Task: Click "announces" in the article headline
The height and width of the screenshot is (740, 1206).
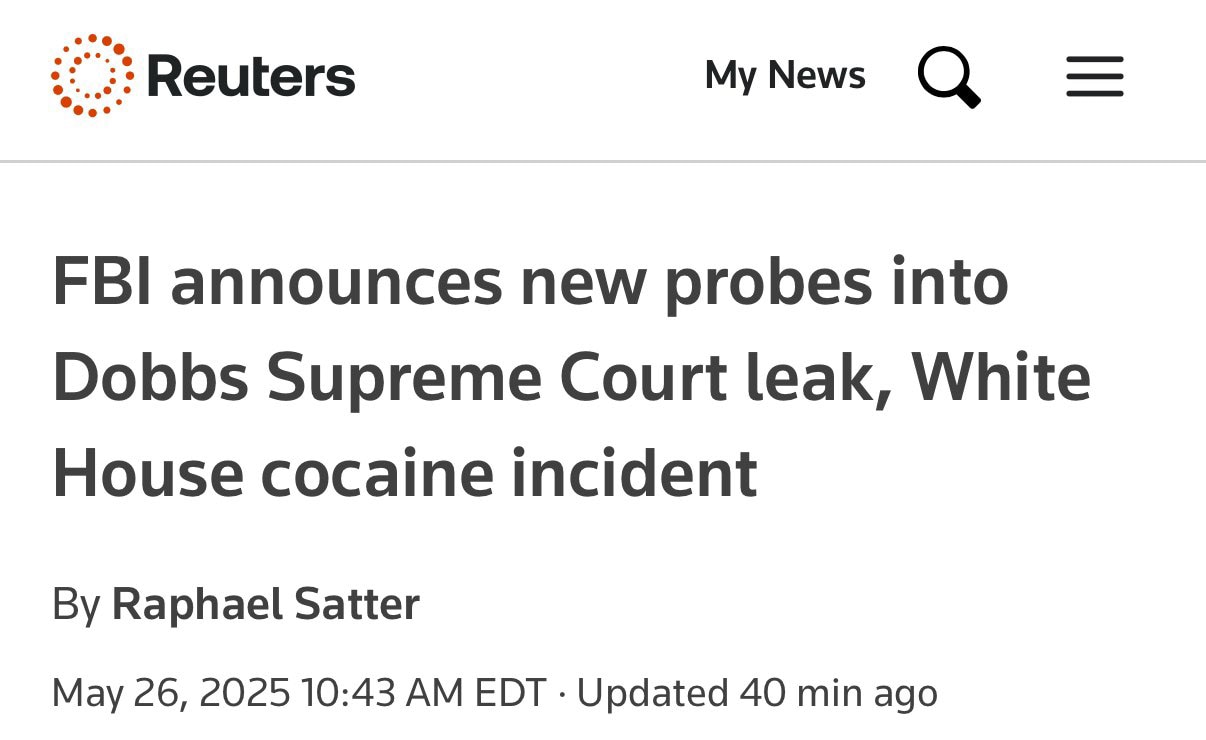Action: click(x=336, y=283)
